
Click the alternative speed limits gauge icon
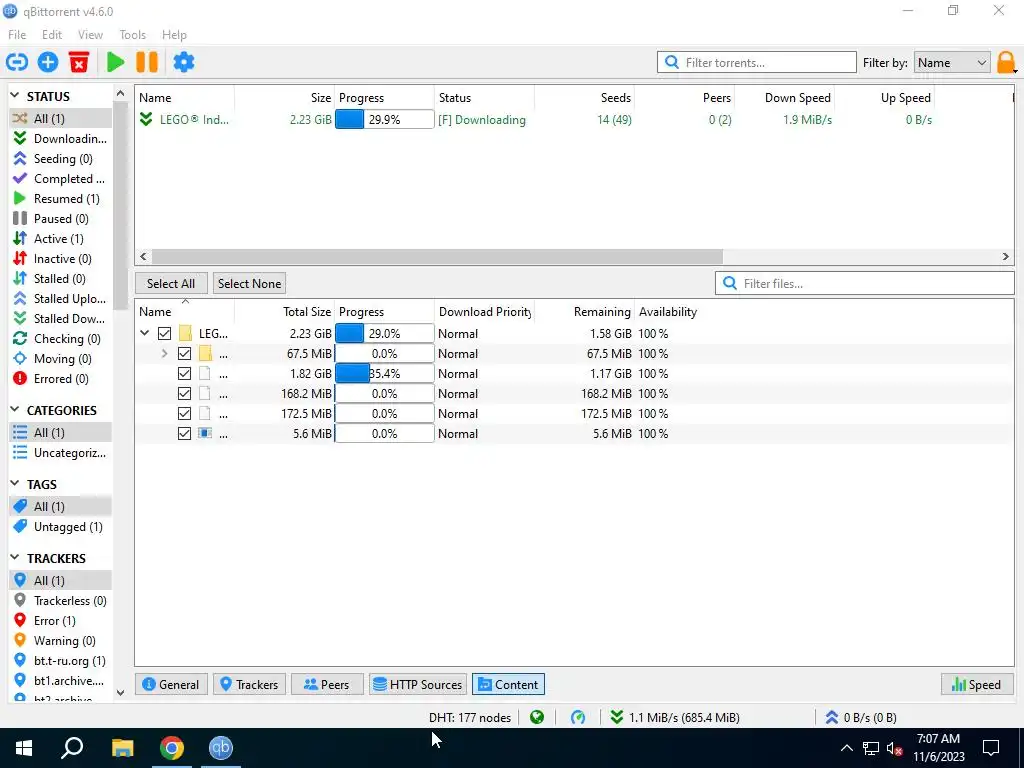tap(578, 718)
